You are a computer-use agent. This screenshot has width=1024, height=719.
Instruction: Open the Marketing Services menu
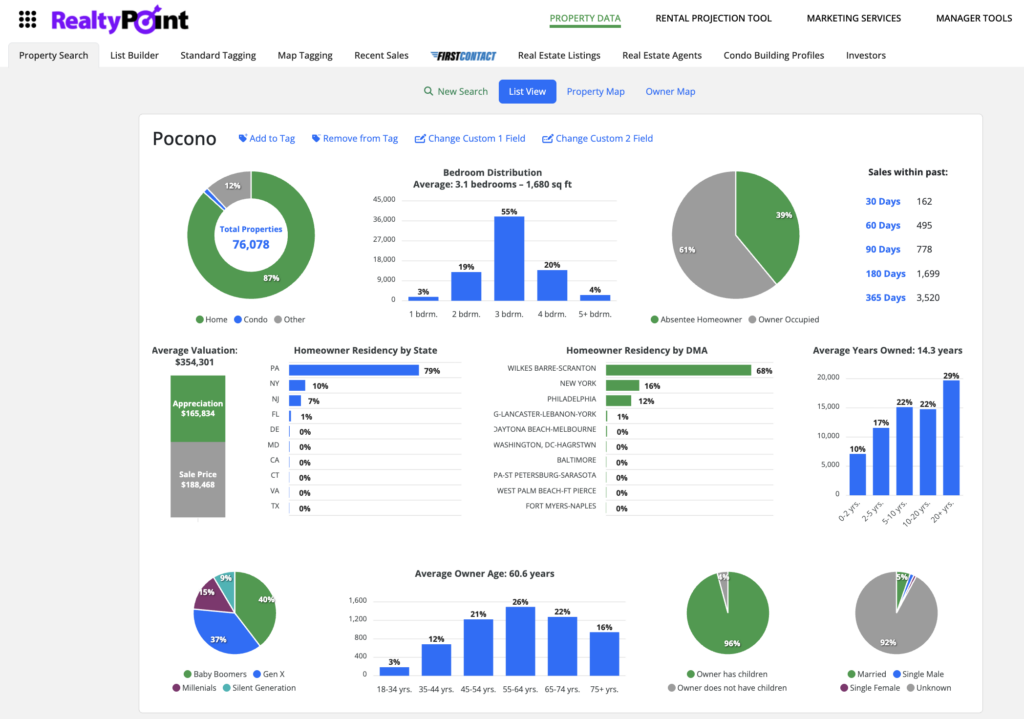[x=853, y=18]
